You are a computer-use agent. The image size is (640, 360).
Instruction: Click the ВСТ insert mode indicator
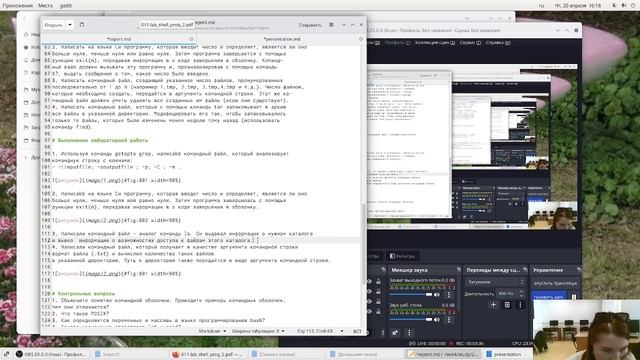point(357,331)
